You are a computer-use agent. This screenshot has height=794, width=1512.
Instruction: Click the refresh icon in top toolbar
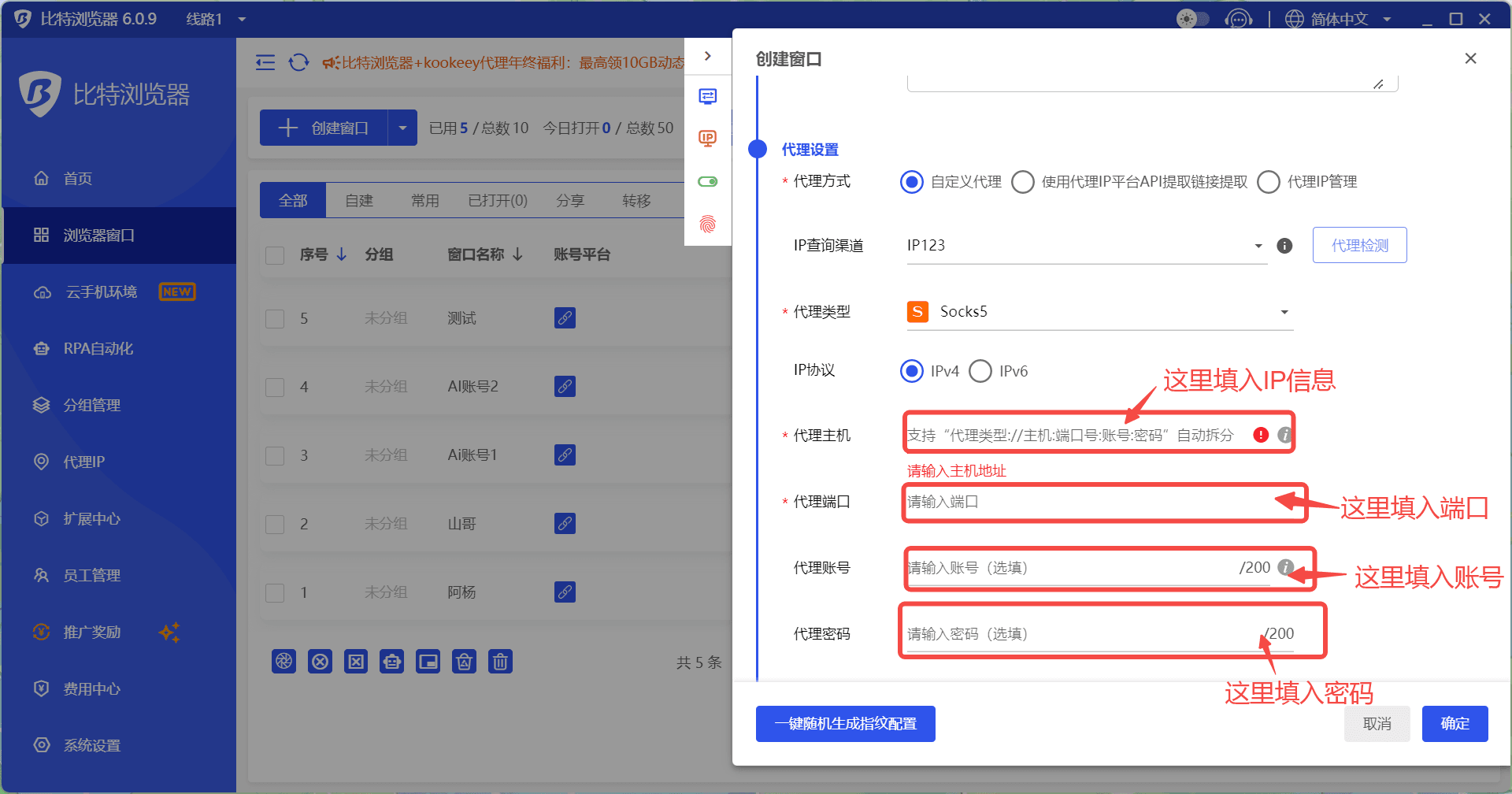298,62
